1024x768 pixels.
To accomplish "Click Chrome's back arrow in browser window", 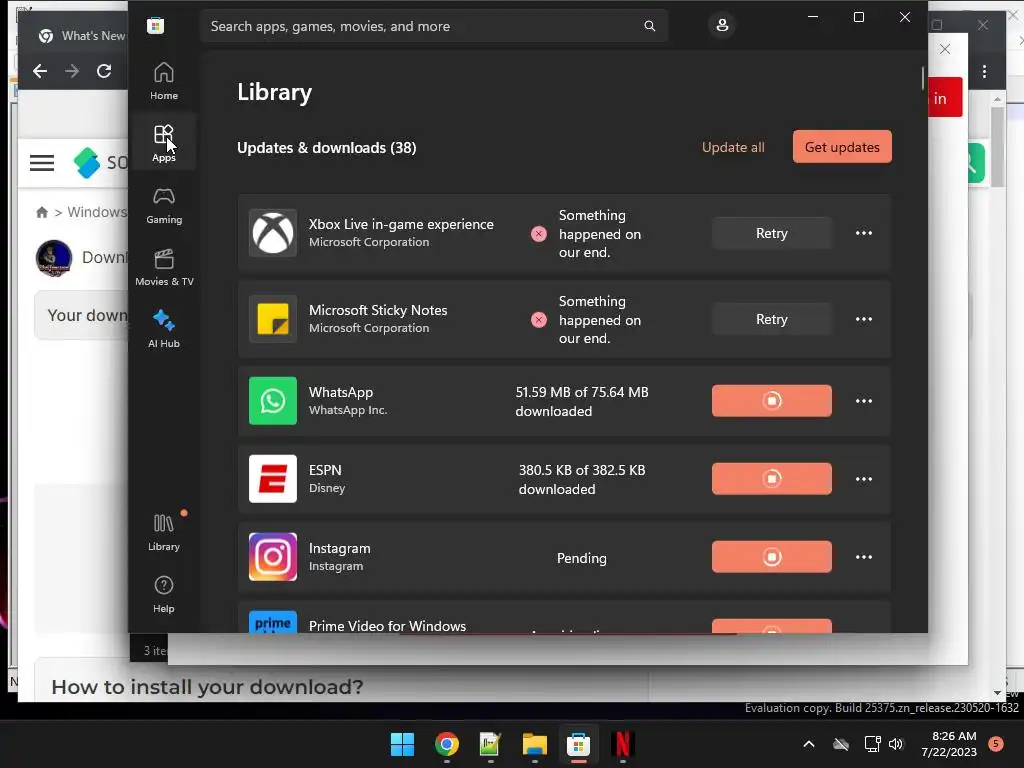I will (40, 71).
